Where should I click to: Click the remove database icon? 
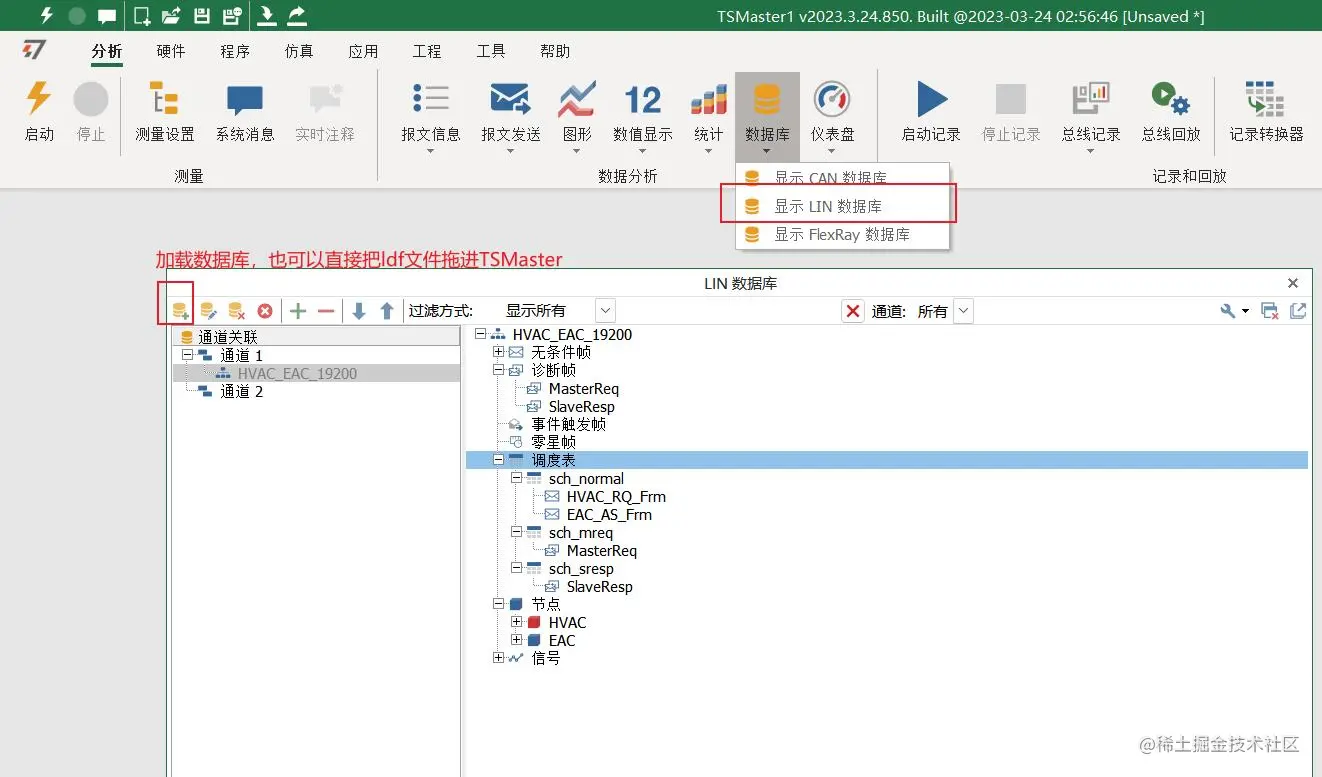[237, 311]
